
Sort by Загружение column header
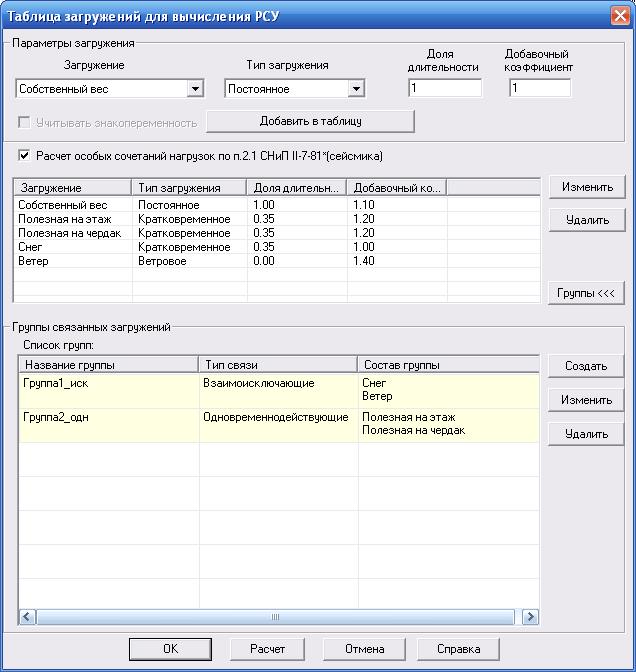pos(73,188)
